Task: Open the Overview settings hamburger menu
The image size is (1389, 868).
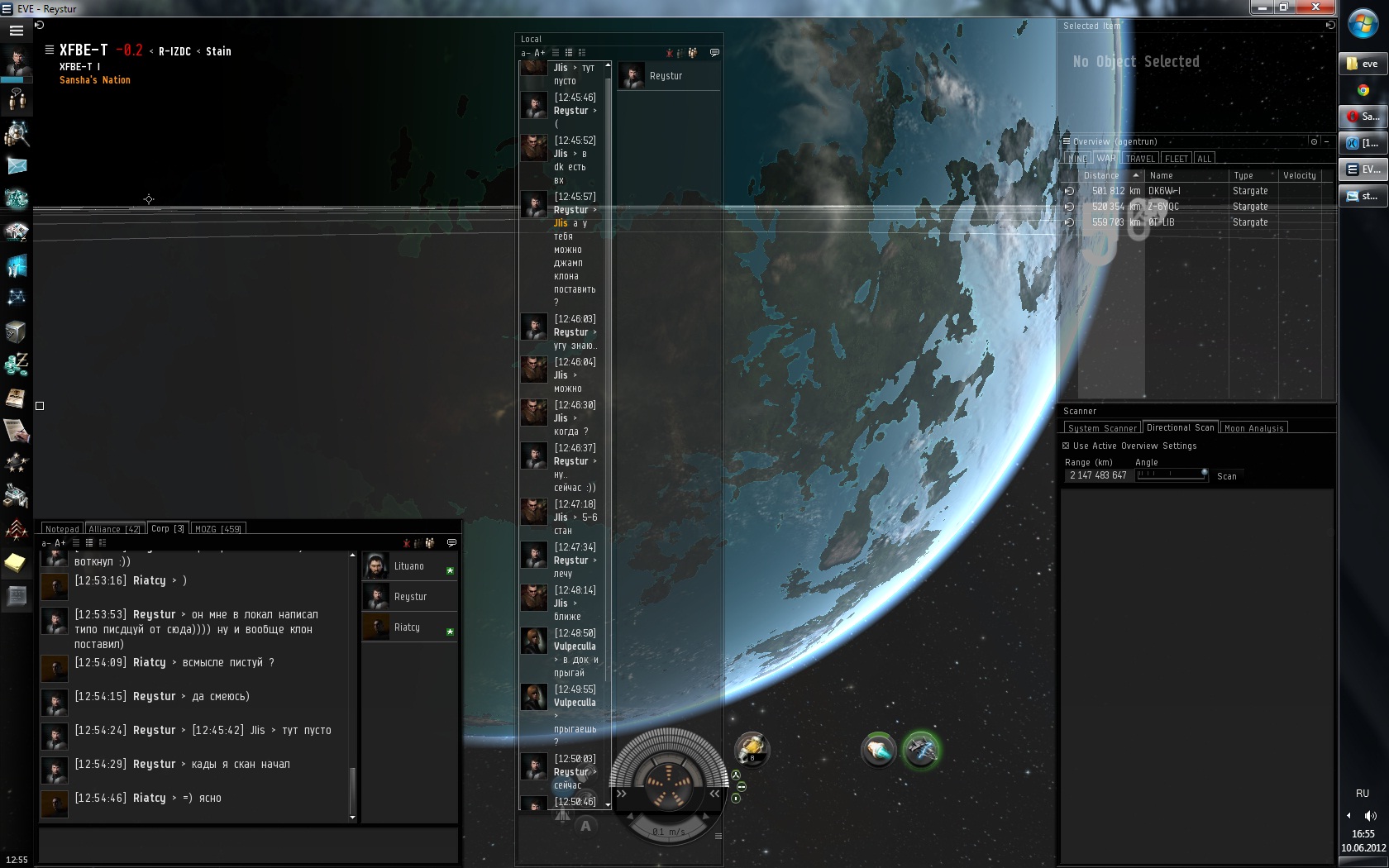Action: point(1067,141)
